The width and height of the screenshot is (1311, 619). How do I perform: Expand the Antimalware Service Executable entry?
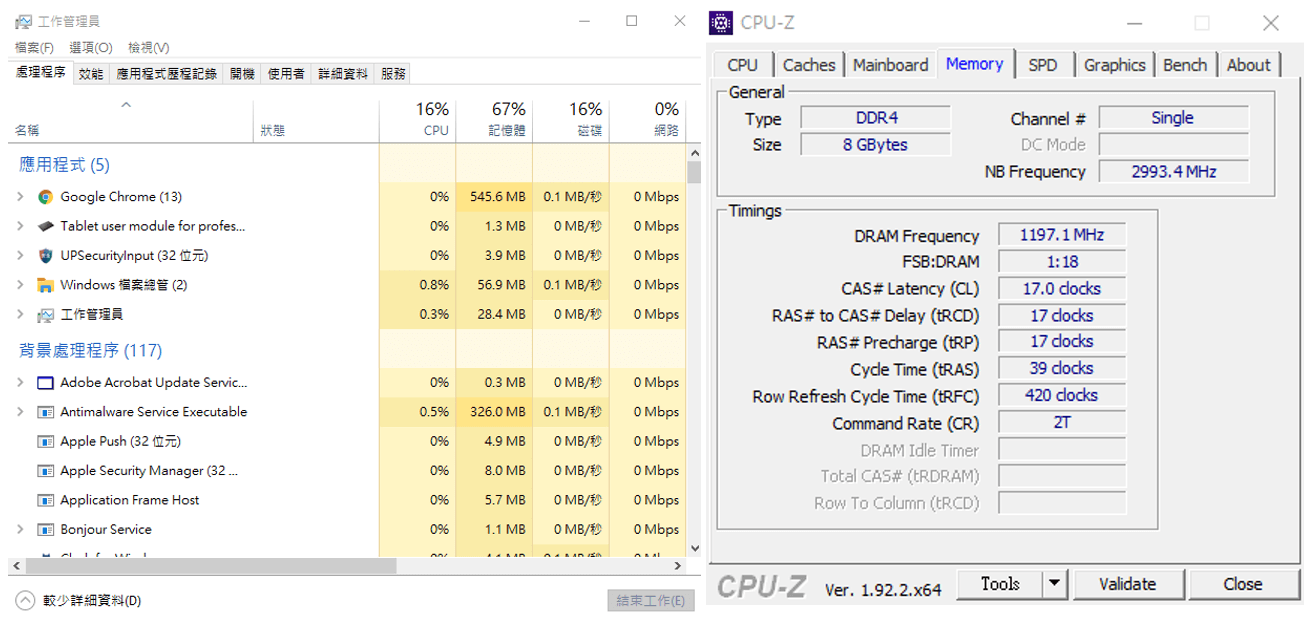point(20,412)
